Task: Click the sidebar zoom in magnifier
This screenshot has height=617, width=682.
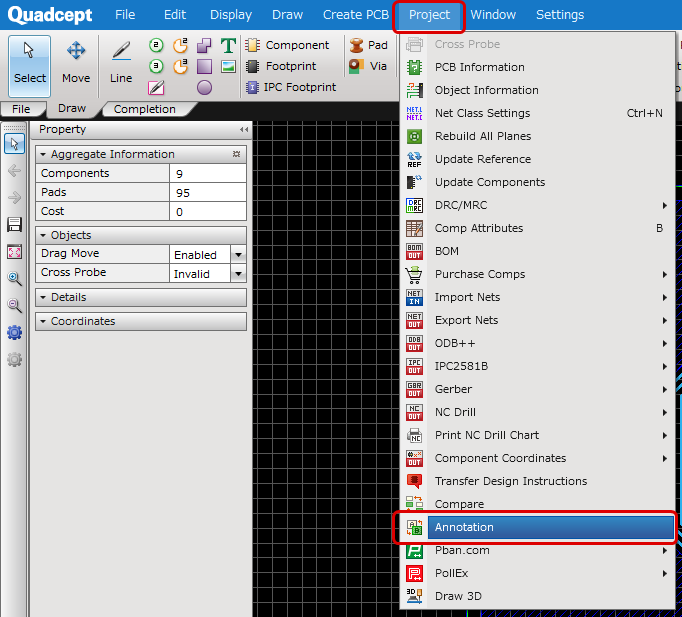Action: [x=14, y=278]
